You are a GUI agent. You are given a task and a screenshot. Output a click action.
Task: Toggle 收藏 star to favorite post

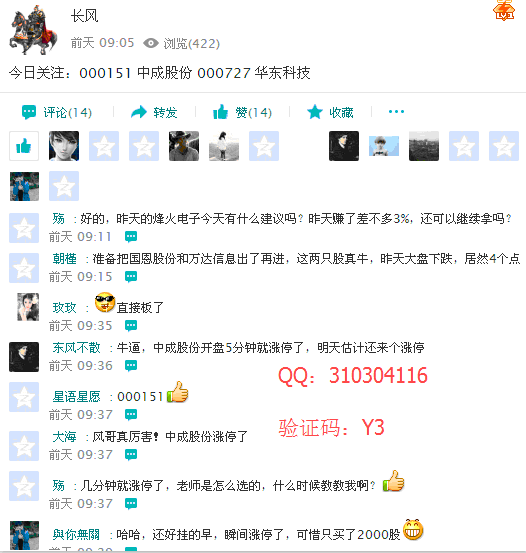[x=315, y=112]
